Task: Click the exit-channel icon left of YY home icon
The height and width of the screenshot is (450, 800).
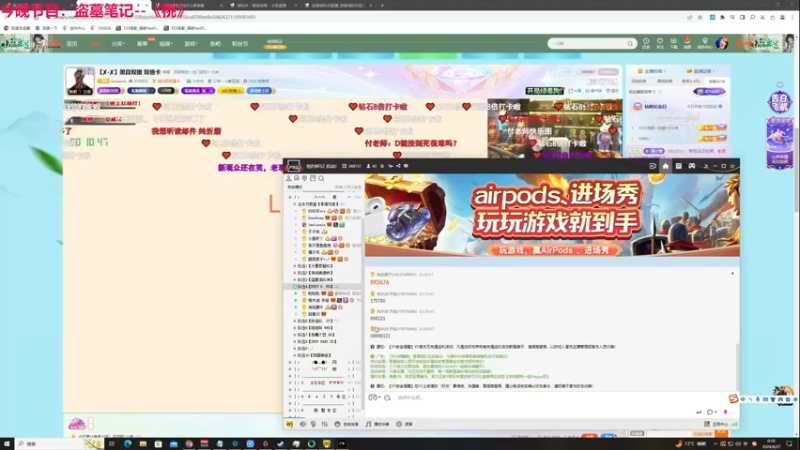Action: tap(652, 166)
